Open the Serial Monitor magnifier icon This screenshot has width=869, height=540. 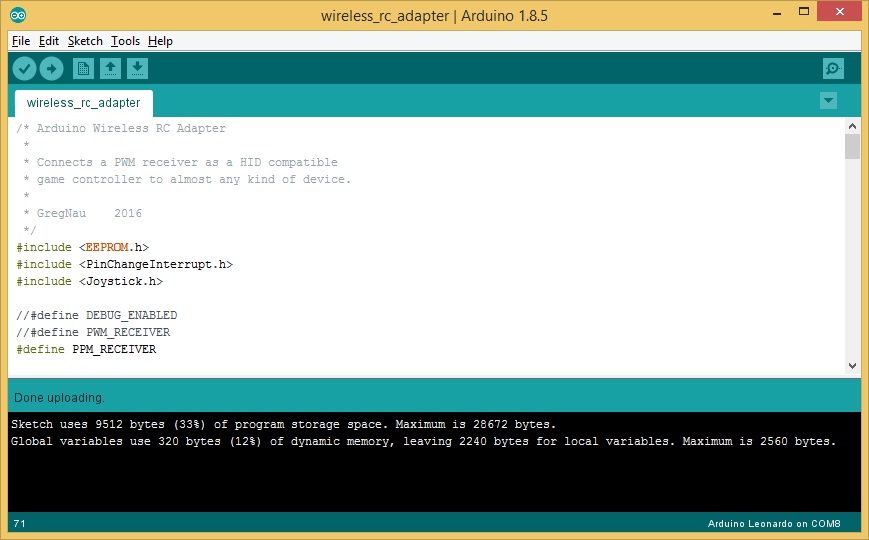[833, 69]
